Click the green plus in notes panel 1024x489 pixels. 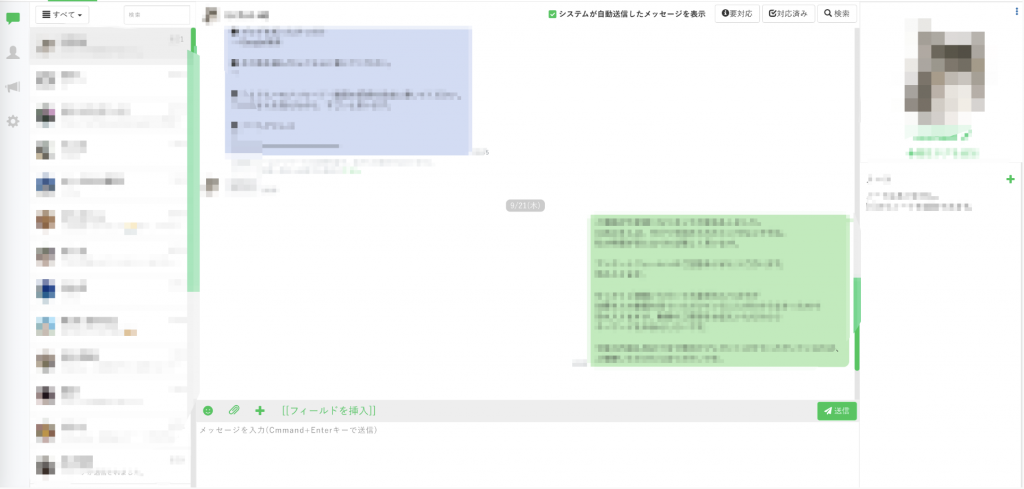coord(1010,179)
